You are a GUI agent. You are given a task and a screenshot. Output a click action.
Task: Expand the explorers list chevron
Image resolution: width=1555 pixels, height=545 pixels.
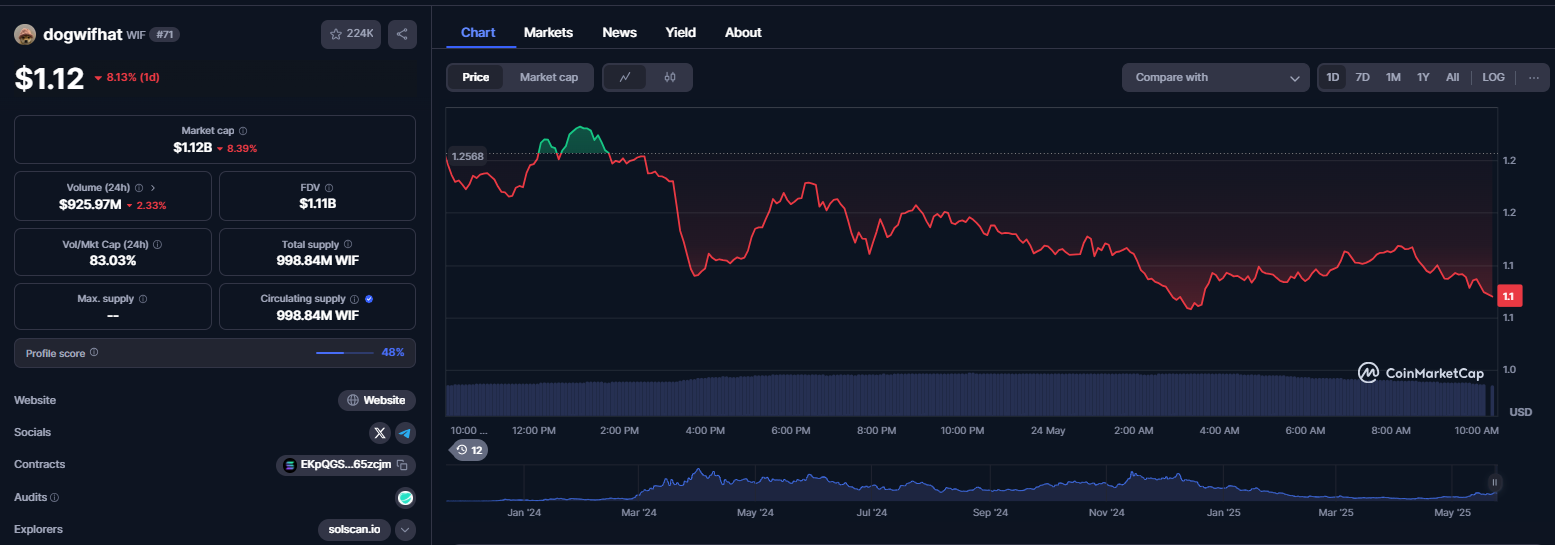pyautogui.click(x=405, y=530)
